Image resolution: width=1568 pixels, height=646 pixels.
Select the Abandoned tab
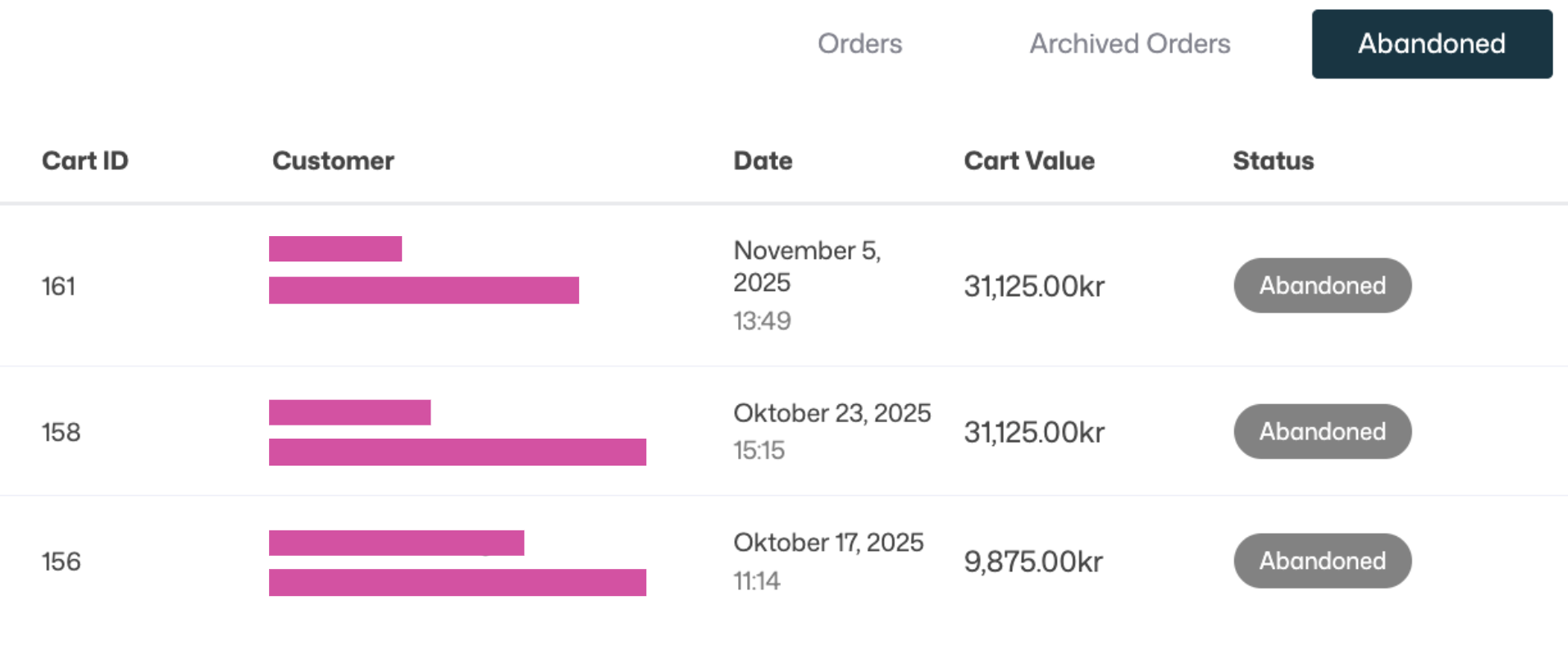click(x=1431, y=43)
